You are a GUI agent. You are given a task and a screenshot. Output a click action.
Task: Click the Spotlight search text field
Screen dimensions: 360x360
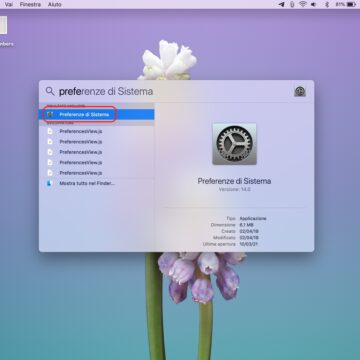point(173,91)
